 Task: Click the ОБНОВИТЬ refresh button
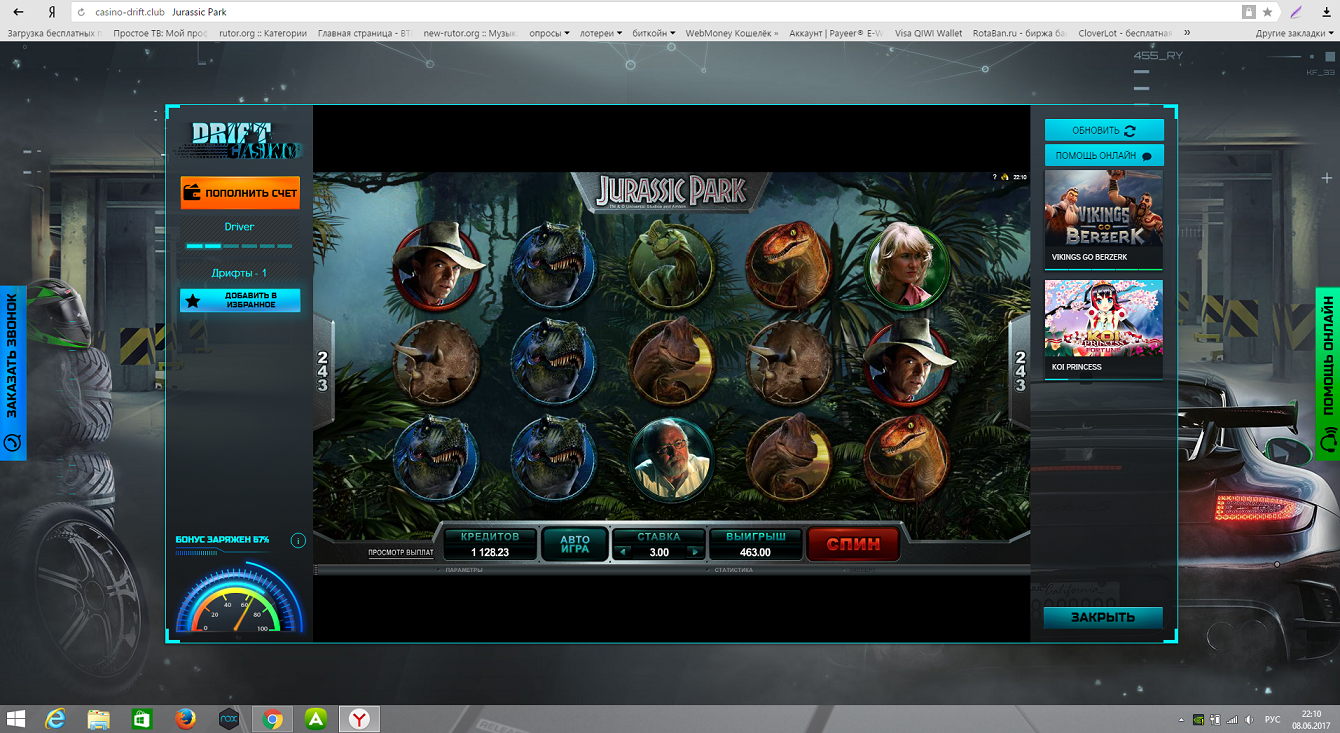coord(1104,131)
